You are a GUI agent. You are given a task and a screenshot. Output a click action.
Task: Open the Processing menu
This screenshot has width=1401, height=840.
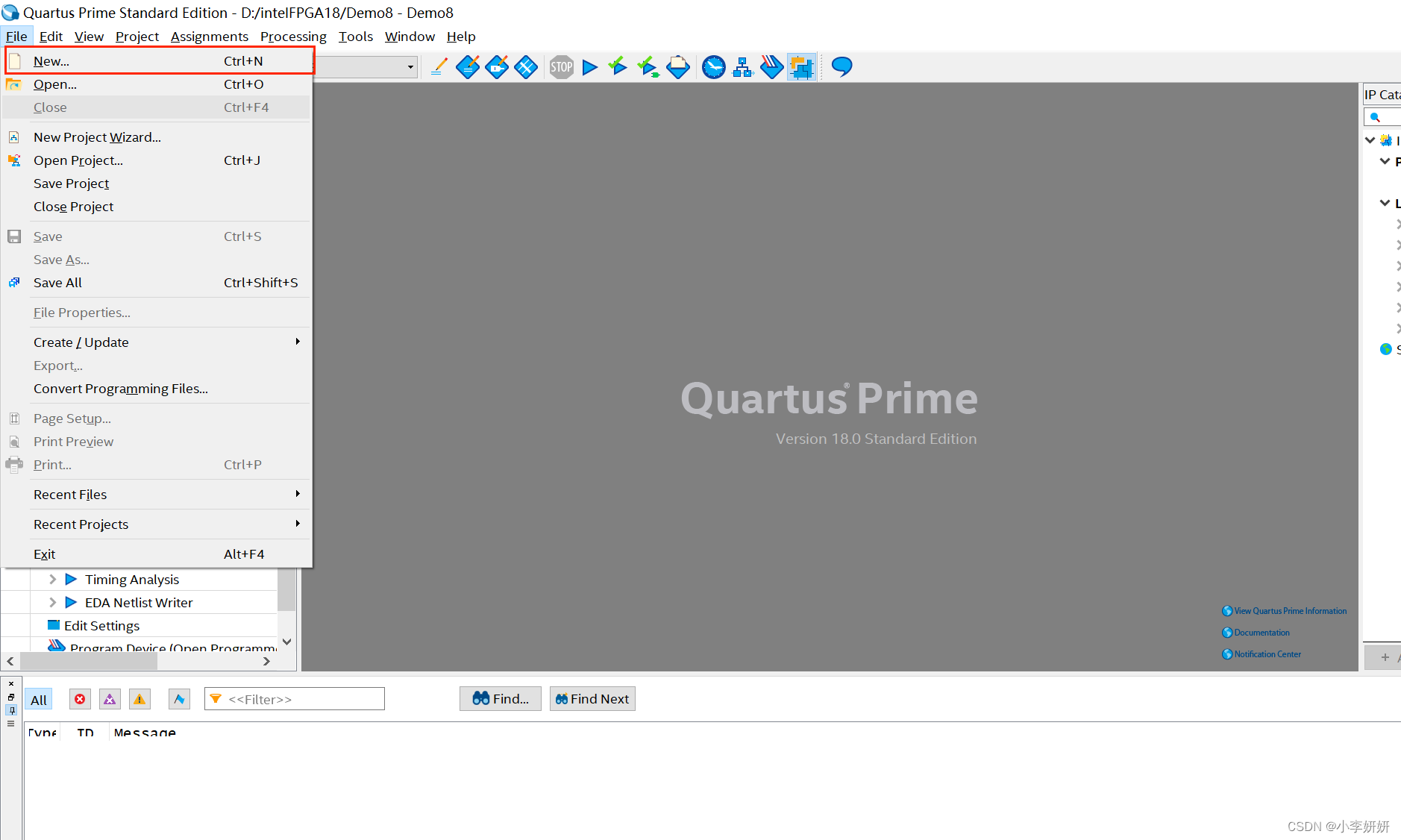pos(293,36)
